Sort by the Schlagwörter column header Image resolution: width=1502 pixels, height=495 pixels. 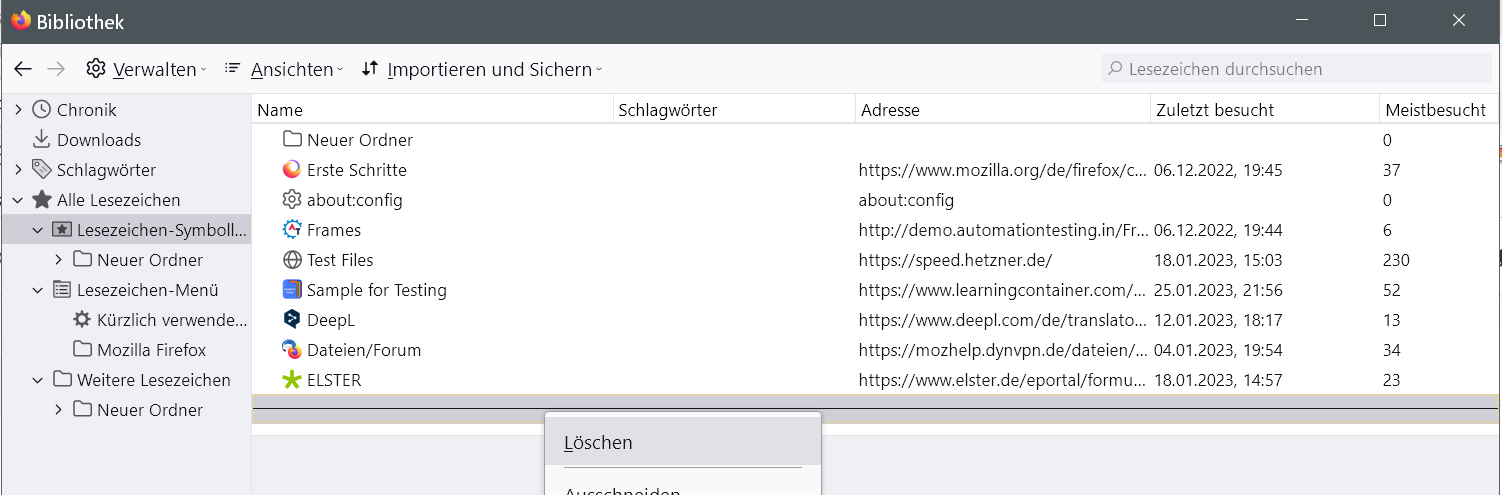coord(734,110)
